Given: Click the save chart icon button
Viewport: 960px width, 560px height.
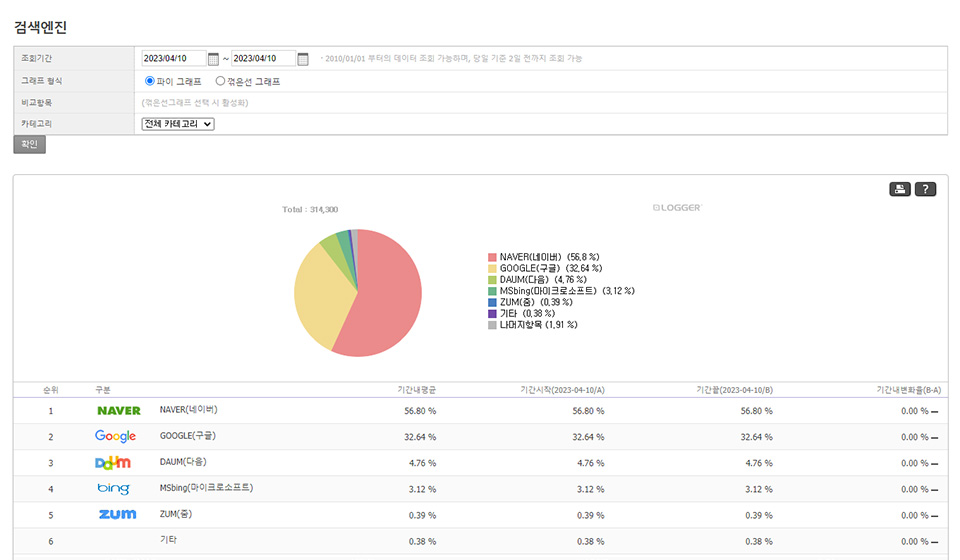Looking at the screenshot, I should (x=899, y=189).
